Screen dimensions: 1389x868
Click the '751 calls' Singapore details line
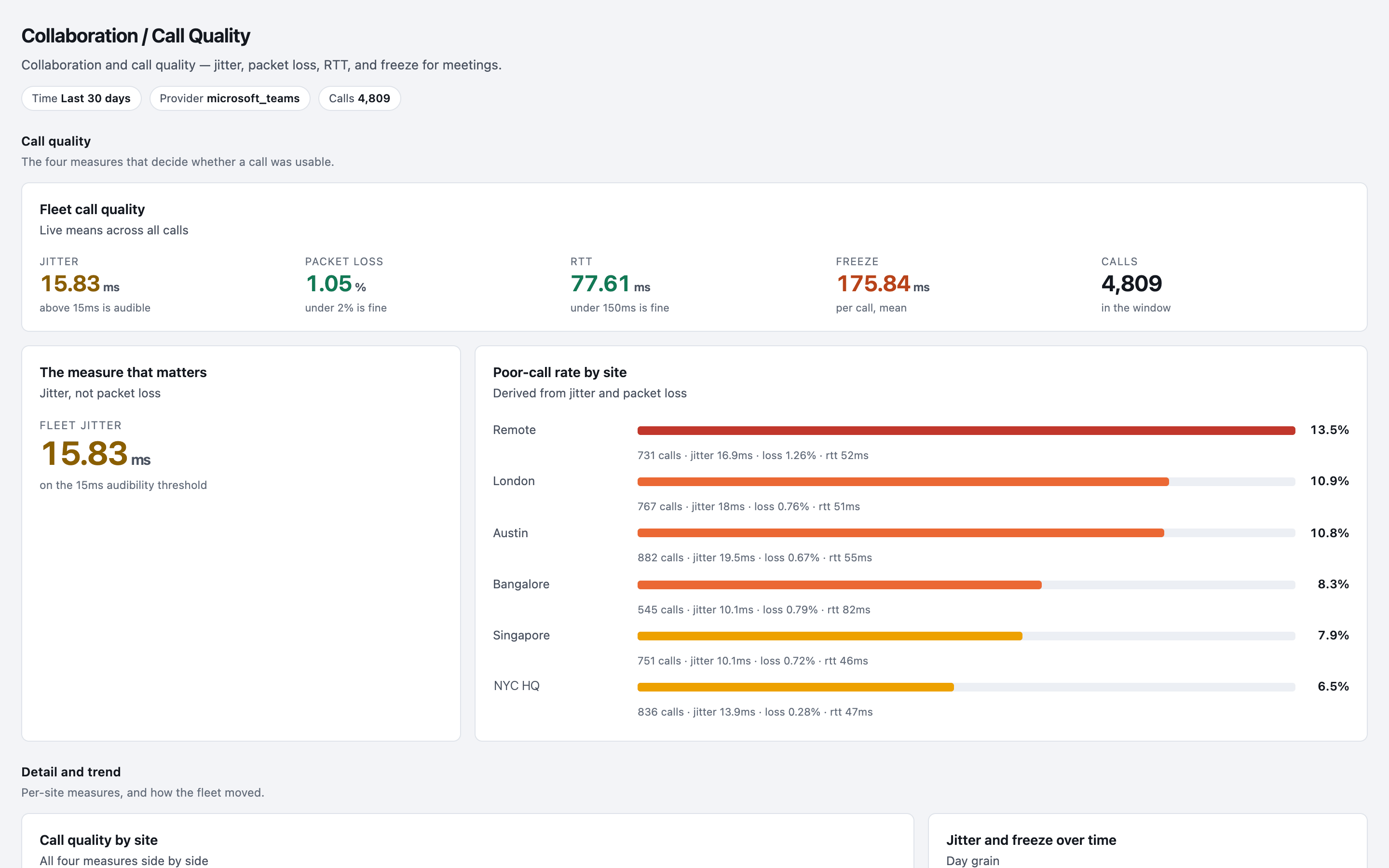coord(752,661)
